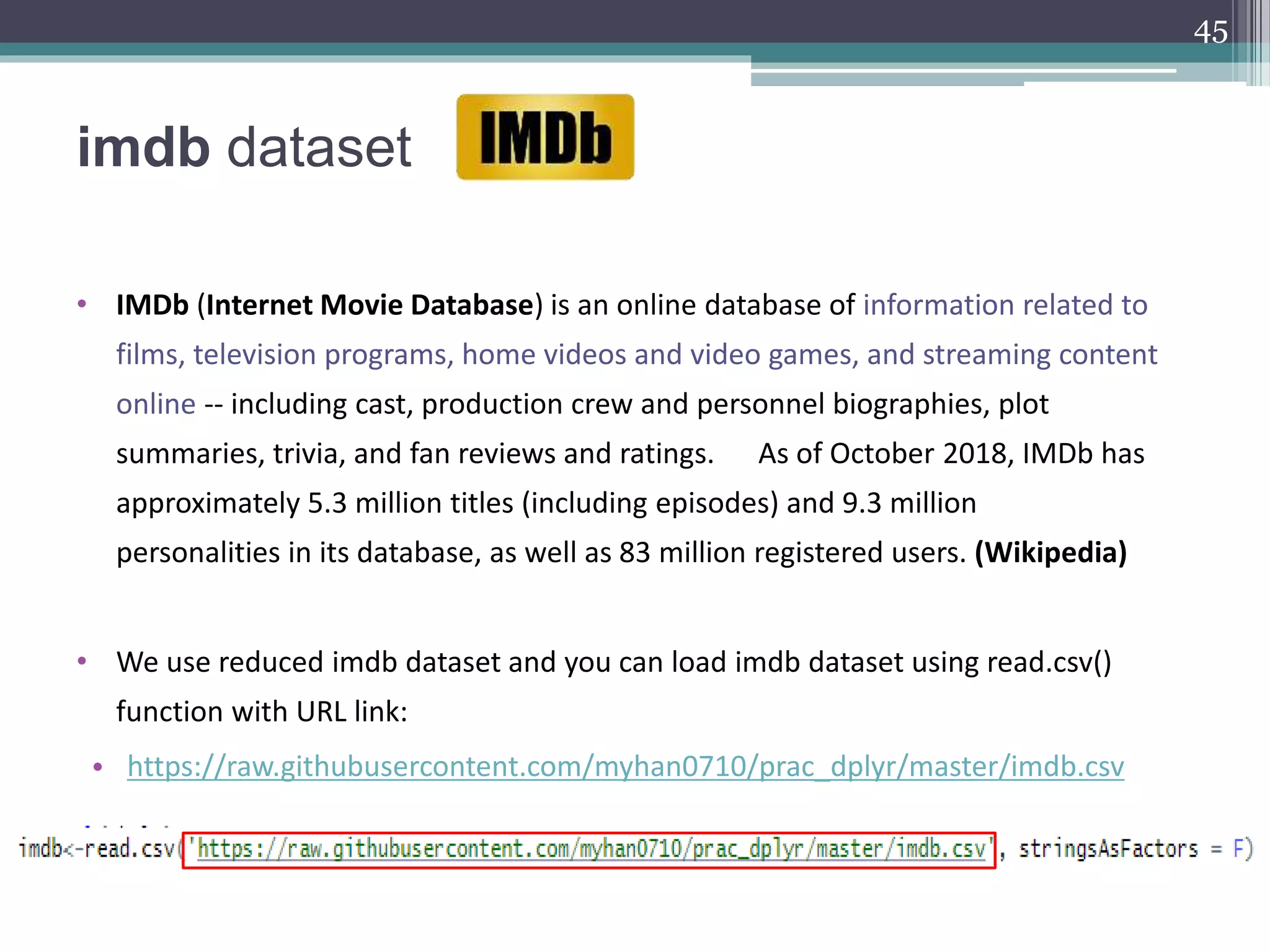Screen dimensions: 1270x952
Task: Open the raw.githubusercontent.com imdb.csv hyperlink
Action: pyautogui.click(x=625, y=767)
